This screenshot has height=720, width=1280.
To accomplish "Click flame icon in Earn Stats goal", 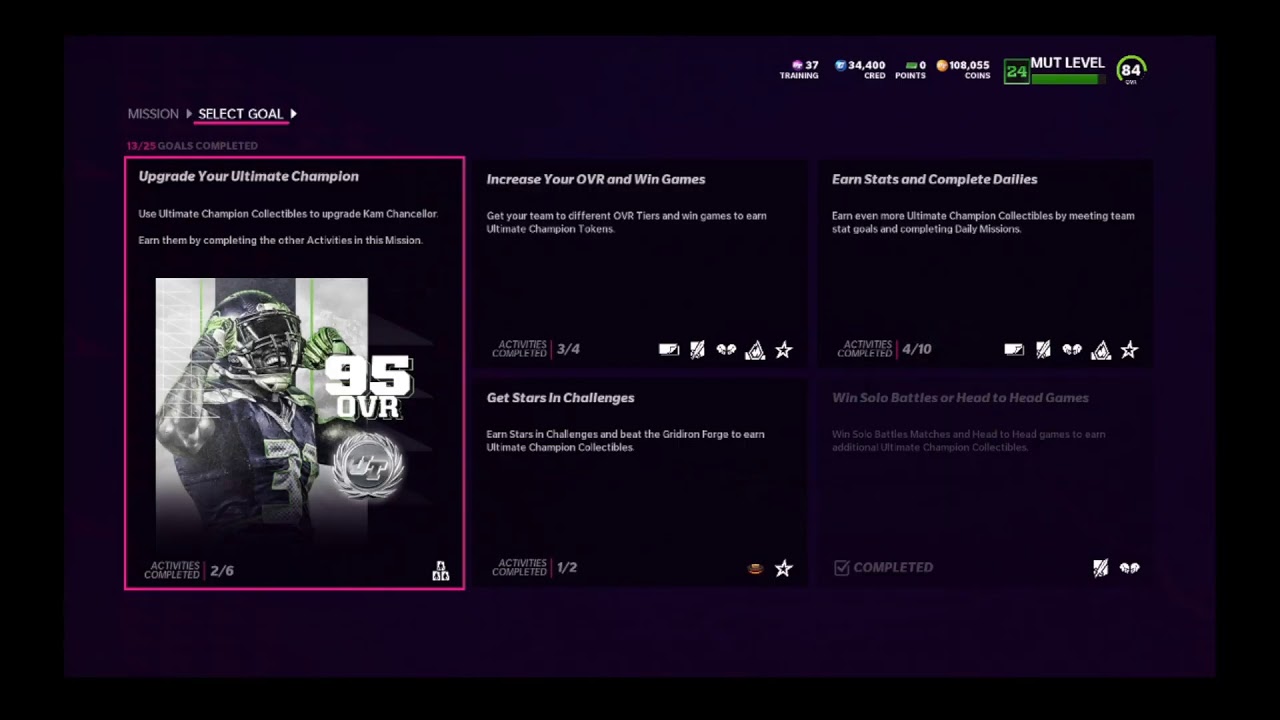I will click(1101, 349).
